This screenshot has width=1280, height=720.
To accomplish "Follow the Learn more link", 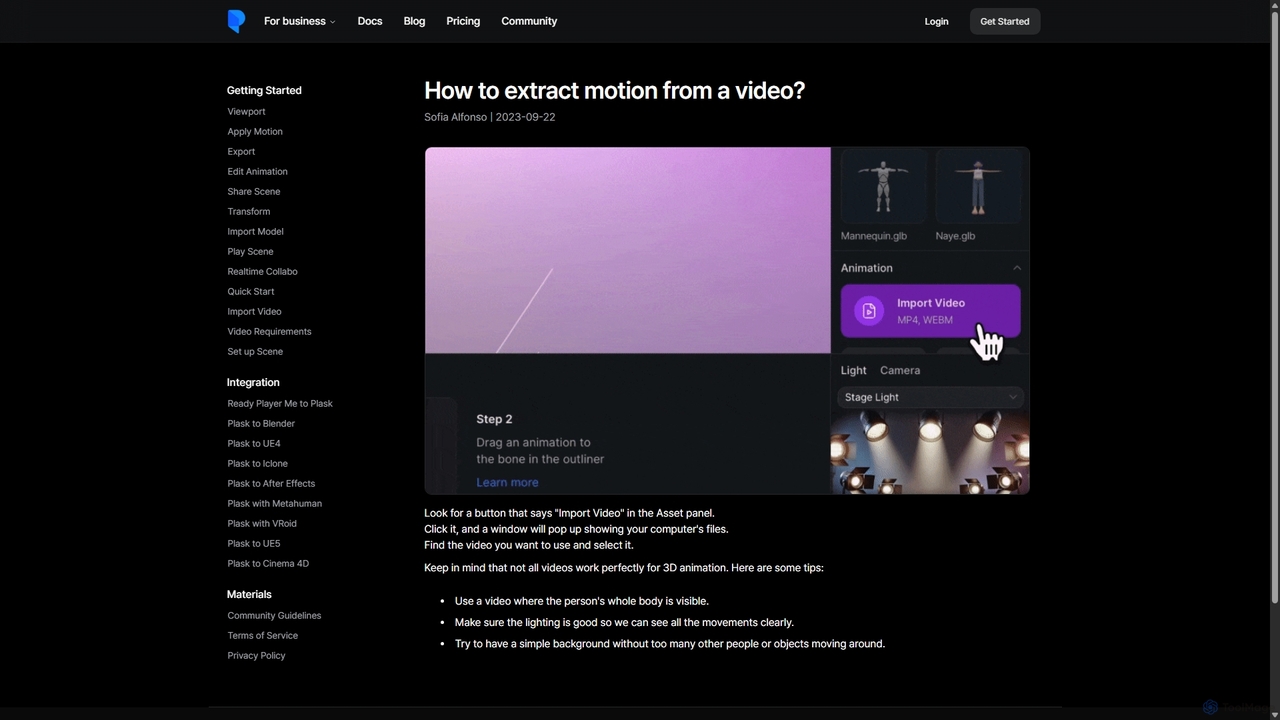I will 507,482.
